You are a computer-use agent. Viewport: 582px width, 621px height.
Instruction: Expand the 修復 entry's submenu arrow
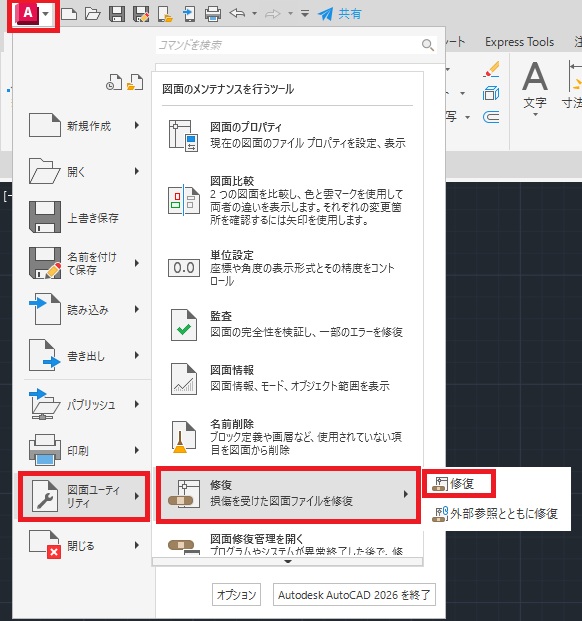pos(405,494)
